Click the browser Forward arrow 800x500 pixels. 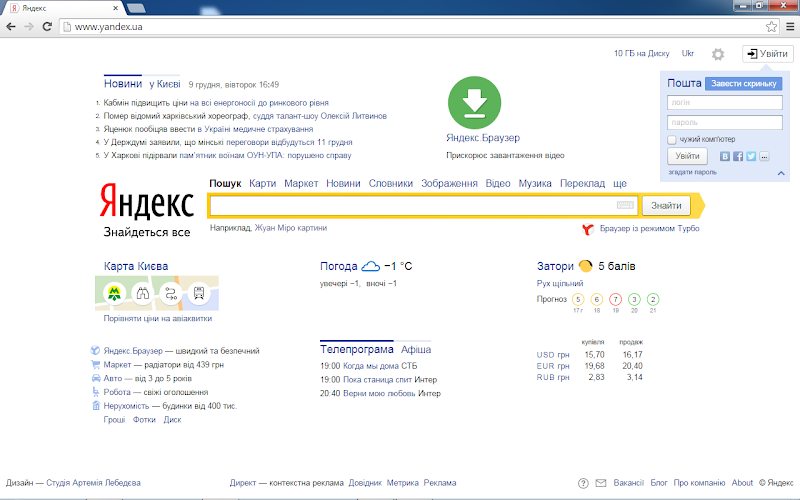[x=29, y=27]
